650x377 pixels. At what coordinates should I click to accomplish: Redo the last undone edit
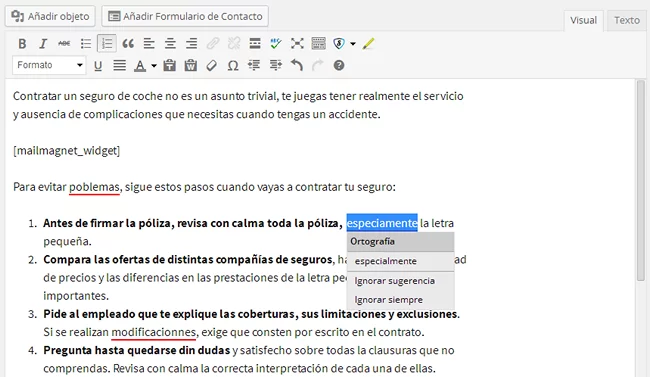pyautogui.click(x=318, y=66)
